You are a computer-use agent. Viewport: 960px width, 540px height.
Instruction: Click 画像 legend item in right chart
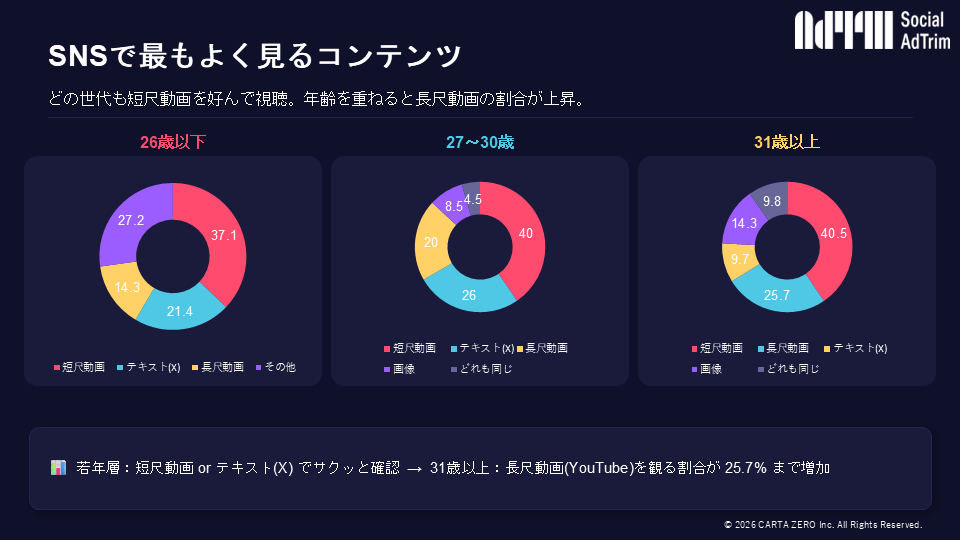point(707,369)
